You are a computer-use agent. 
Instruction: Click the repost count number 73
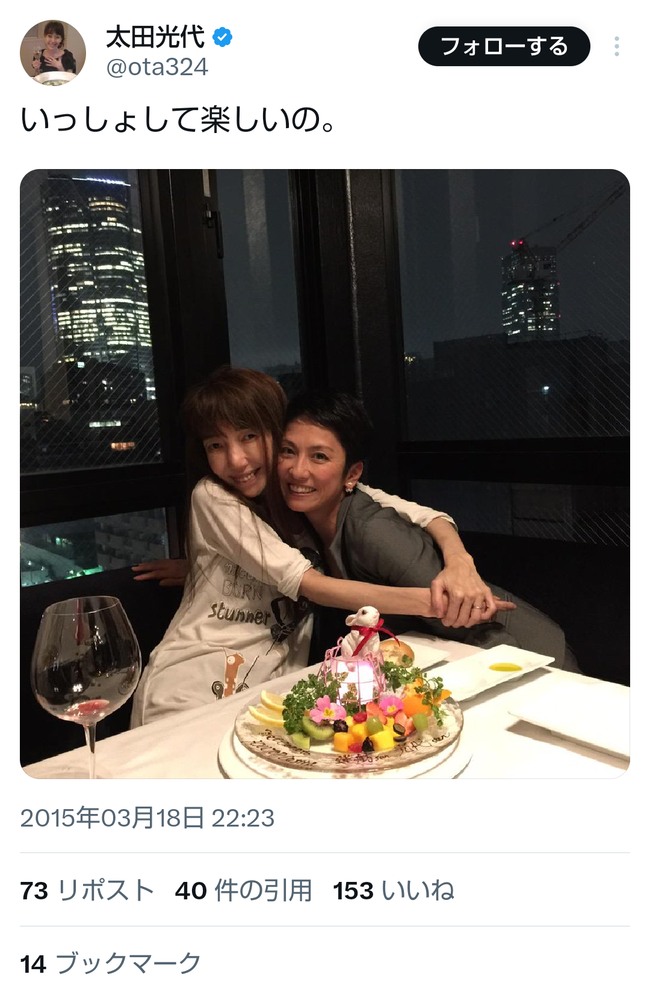pyautogui.click(x=34, y=891)
